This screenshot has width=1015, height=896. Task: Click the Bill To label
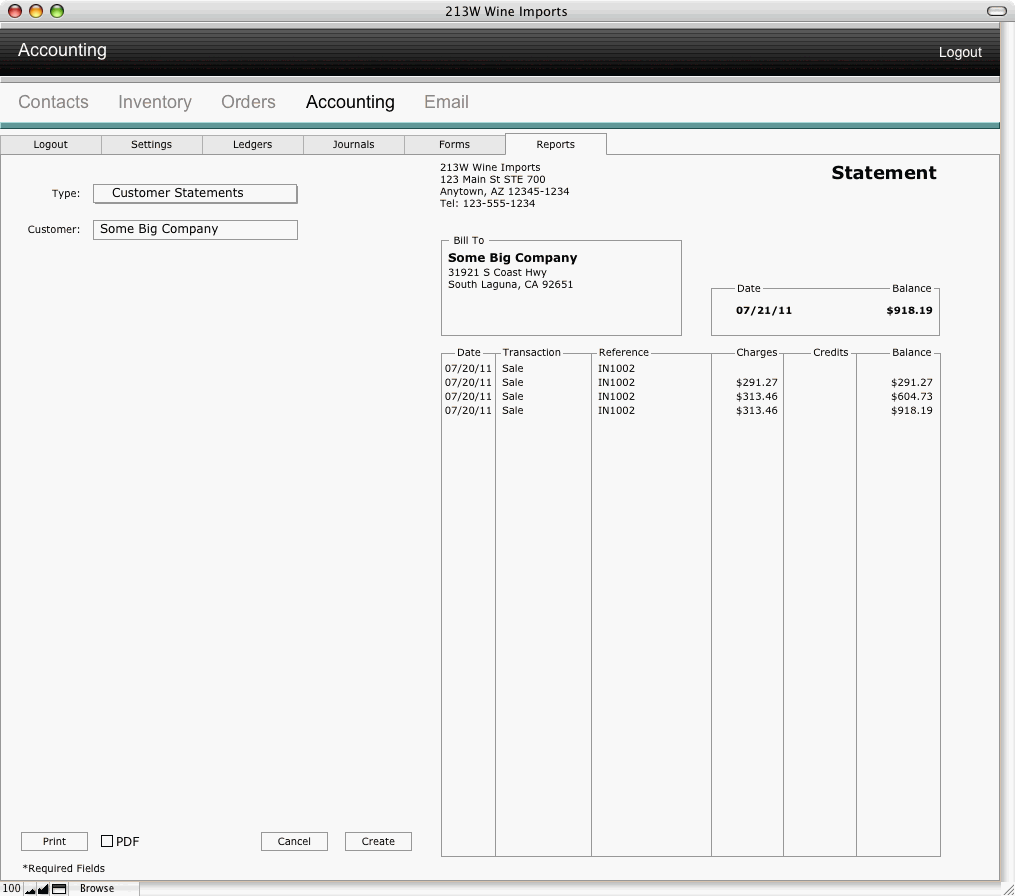pos(469,240)
